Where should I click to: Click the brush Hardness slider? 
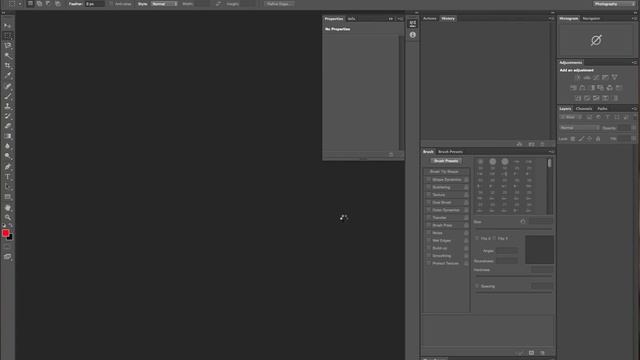click(513, 276)
